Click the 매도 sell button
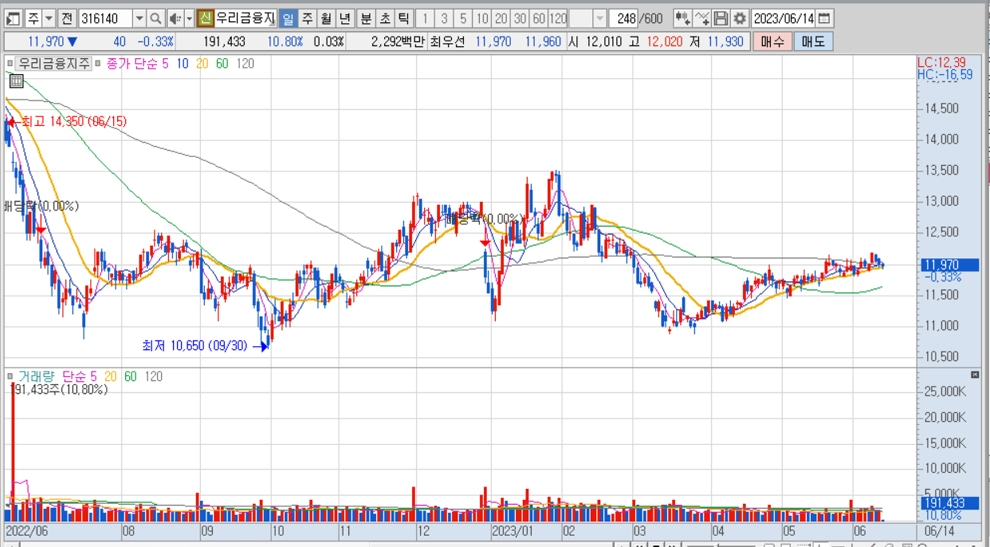Screen dimensions: 990x547 pos(814,41)
